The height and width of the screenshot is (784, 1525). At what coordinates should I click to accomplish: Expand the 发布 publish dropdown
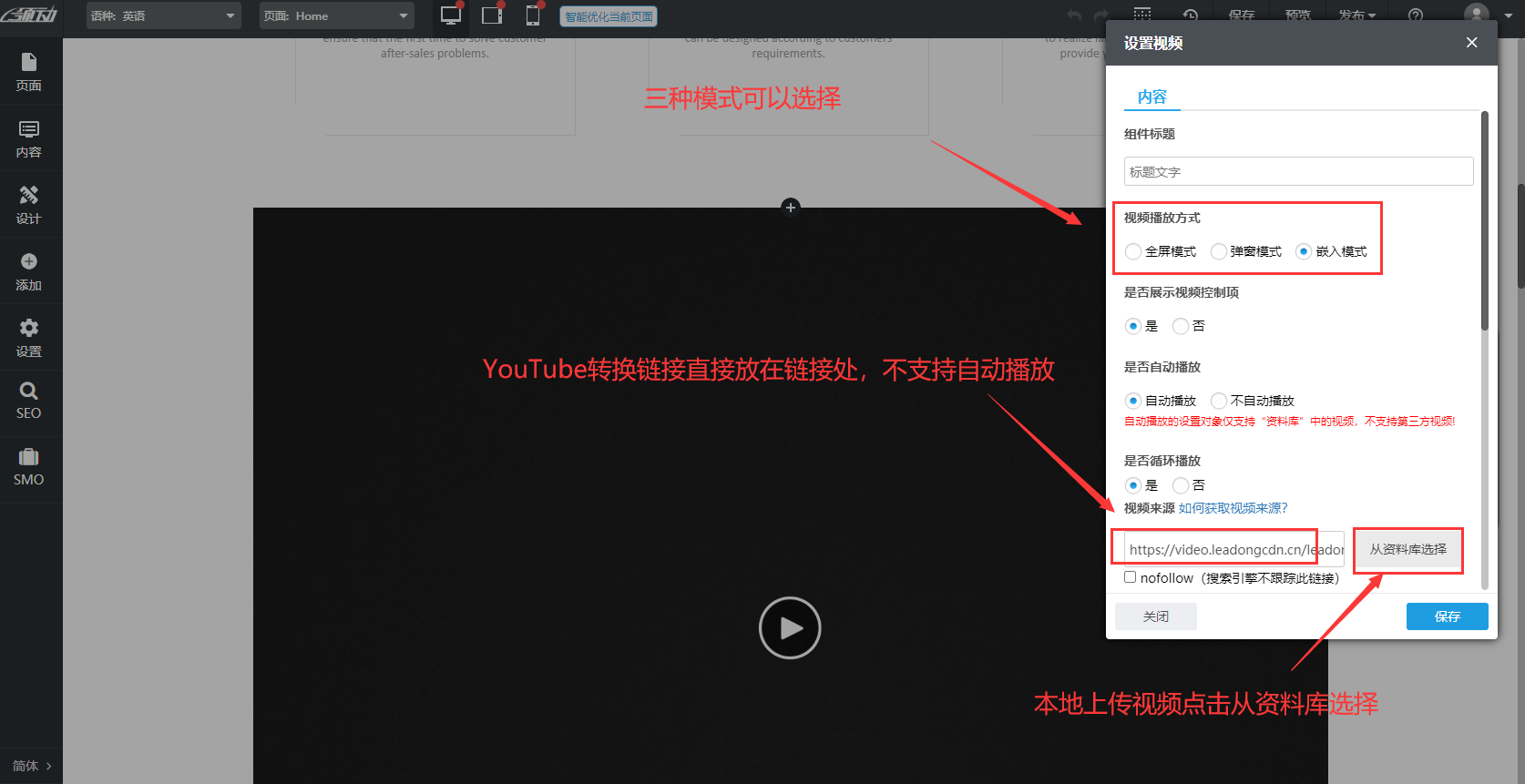coord(1357,15)
